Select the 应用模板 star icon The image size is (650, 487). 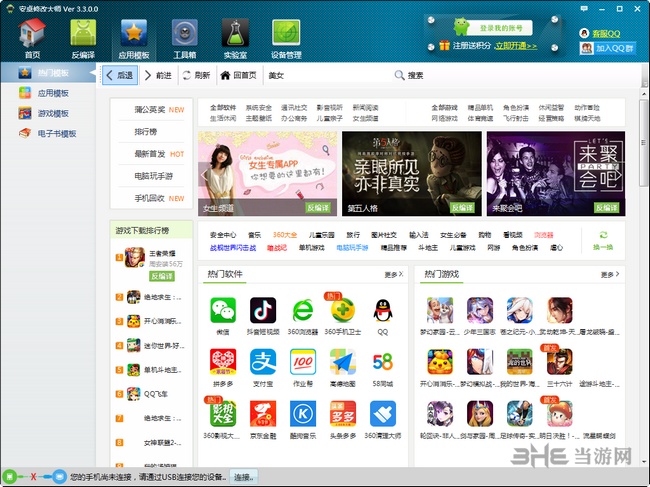[x=133, y=39]
